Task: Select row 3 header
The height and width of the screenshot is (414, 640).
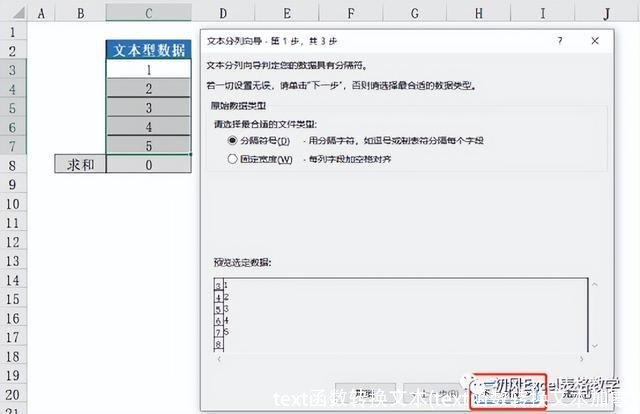Action: tap(13, 70)
